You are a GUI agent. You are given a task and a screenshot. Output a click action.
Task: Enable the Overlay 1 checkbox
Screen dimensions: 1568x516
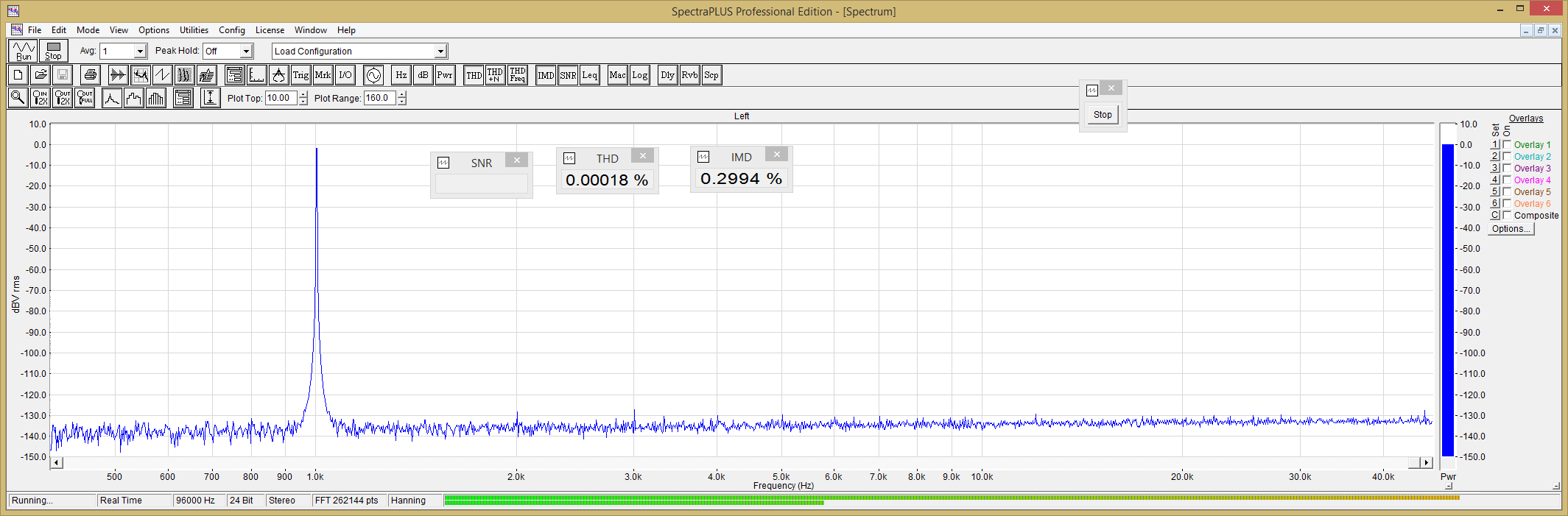(x=1507, y=145)
